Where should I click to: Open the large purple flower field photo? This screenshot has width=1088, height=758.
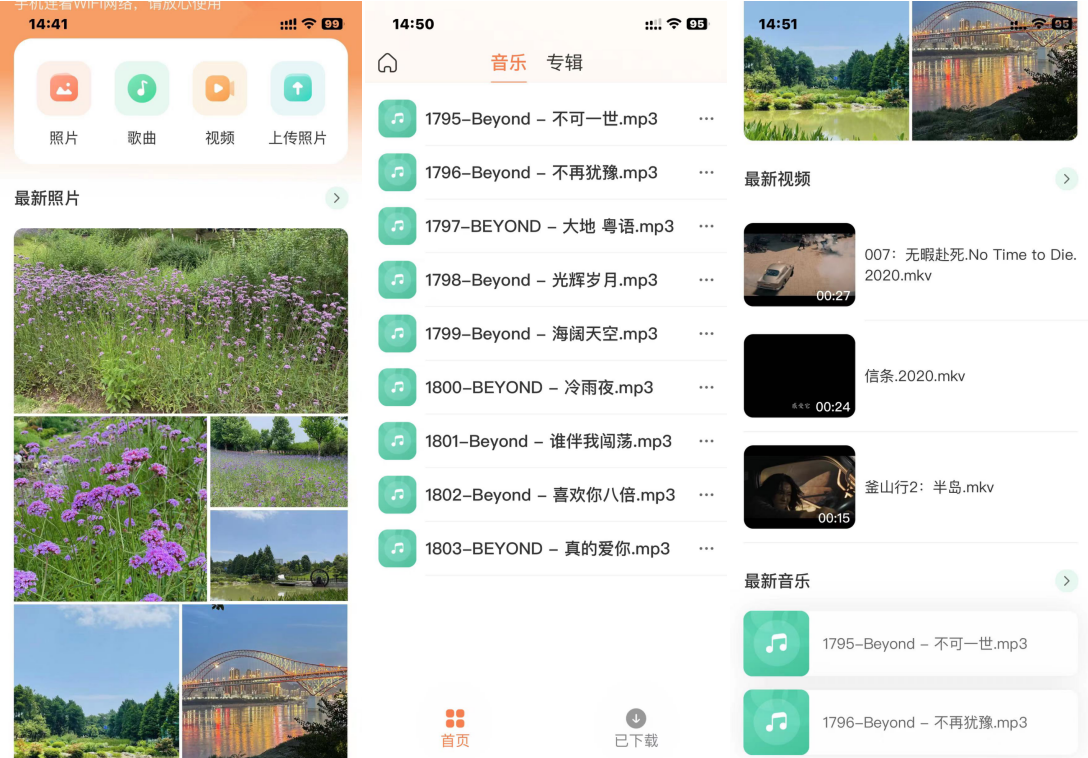181,320
